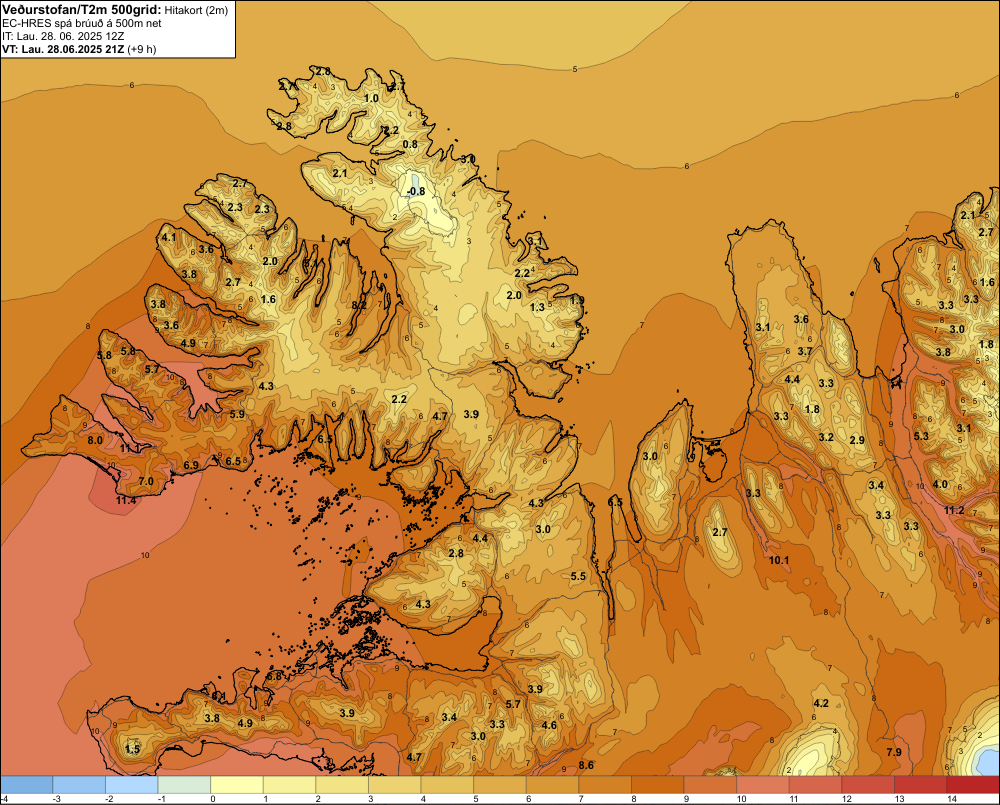Click the 11.1 temperature label
Screen dimensions: 1000x805
(131, 449)
